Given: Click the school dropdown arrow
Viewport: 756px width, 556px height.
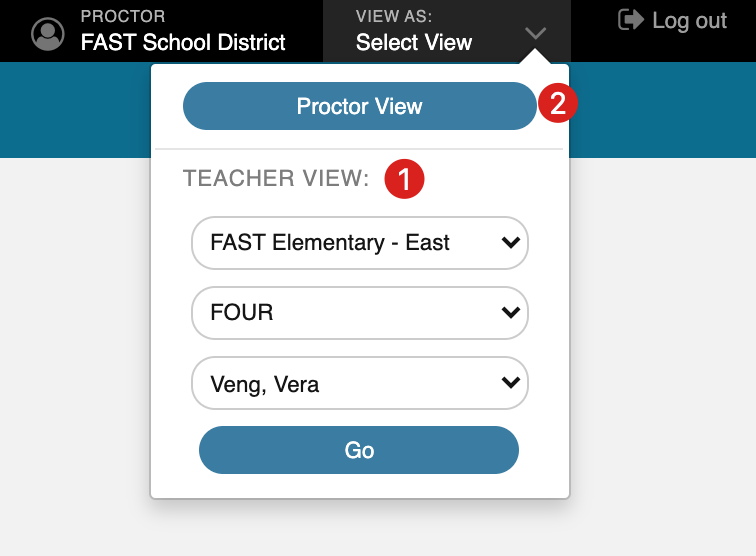Looking at the screenshot, I should coord(511,242).
